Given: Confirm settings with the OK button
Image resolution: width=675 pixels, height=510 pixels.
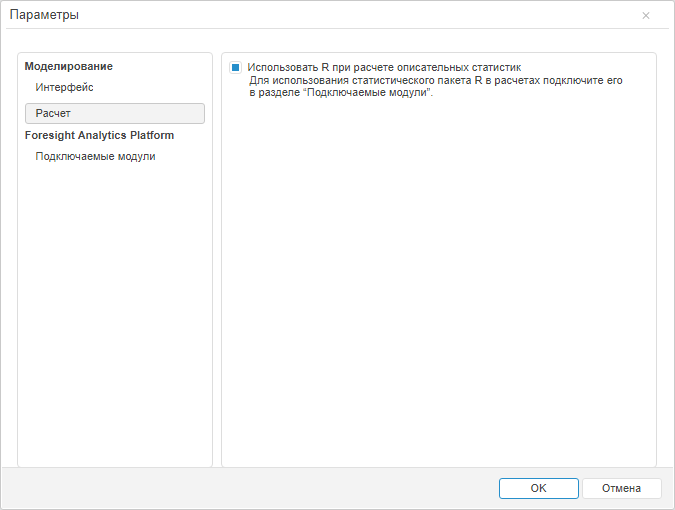Looking at the screenshot, I should point(538,488).
